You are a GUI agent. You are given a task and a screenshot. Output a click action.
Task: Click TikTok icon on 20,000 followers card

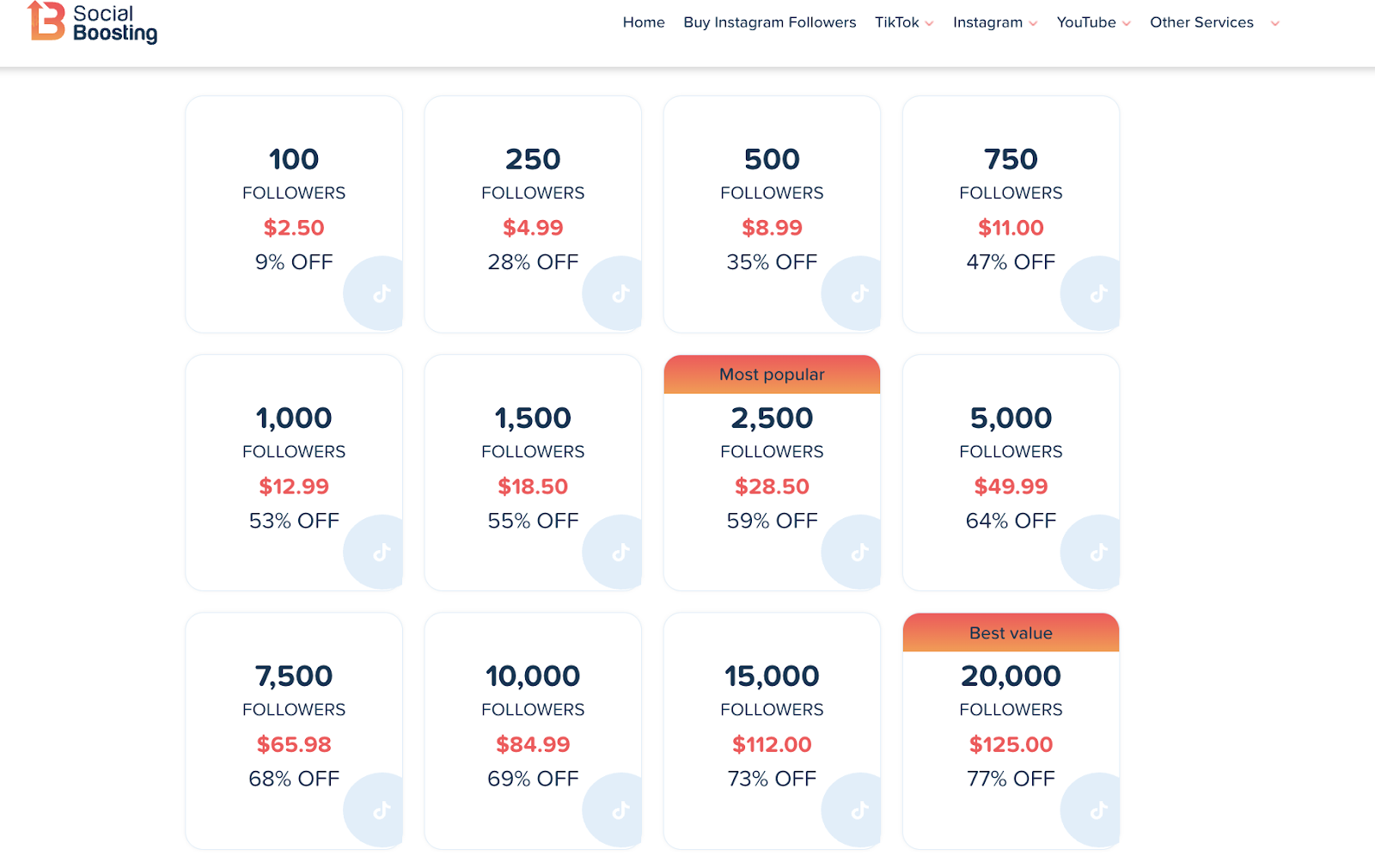[1098, 810]
